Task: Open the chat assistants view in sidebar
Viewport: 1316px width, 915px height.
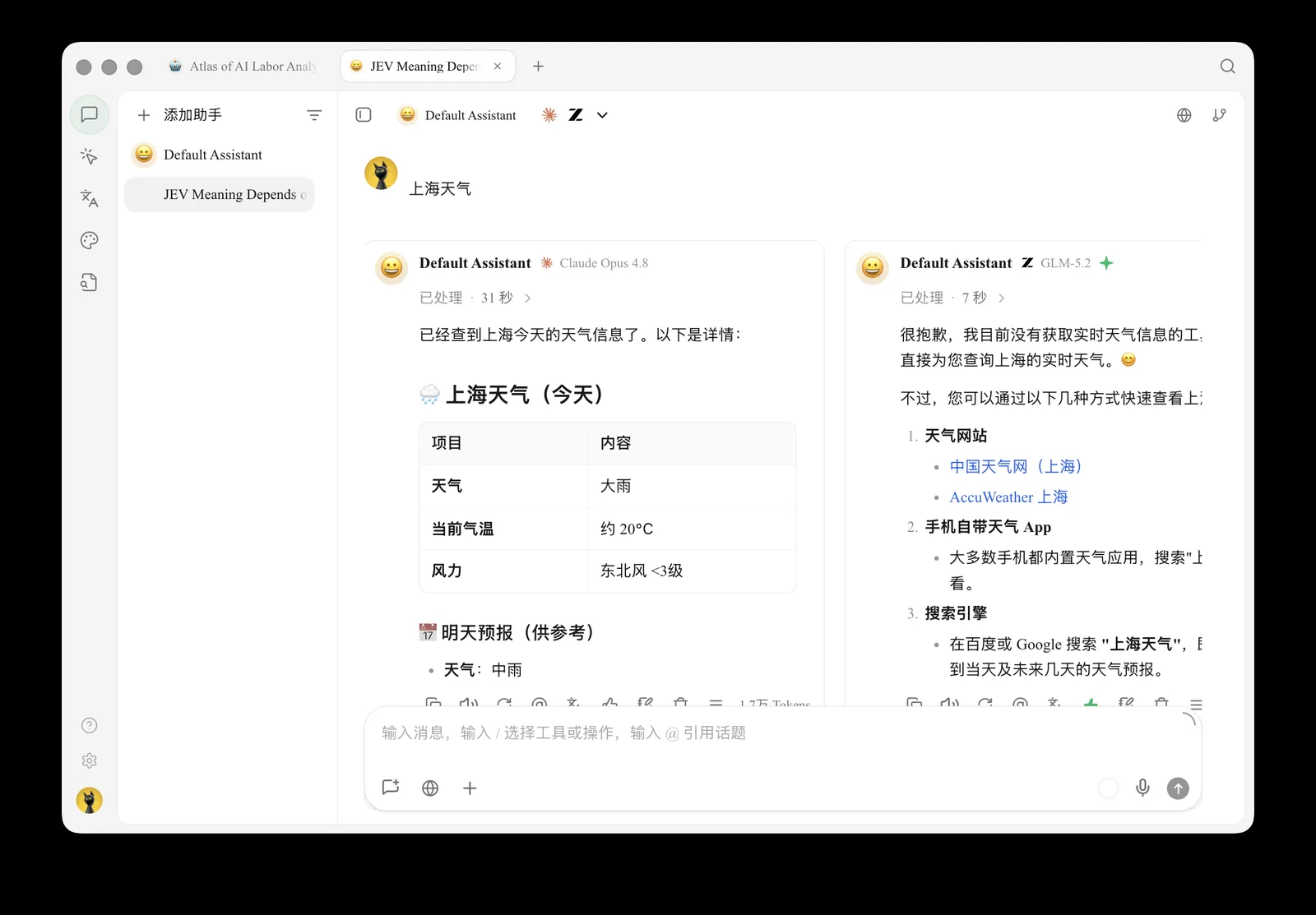Action: [x=90, y=114]
